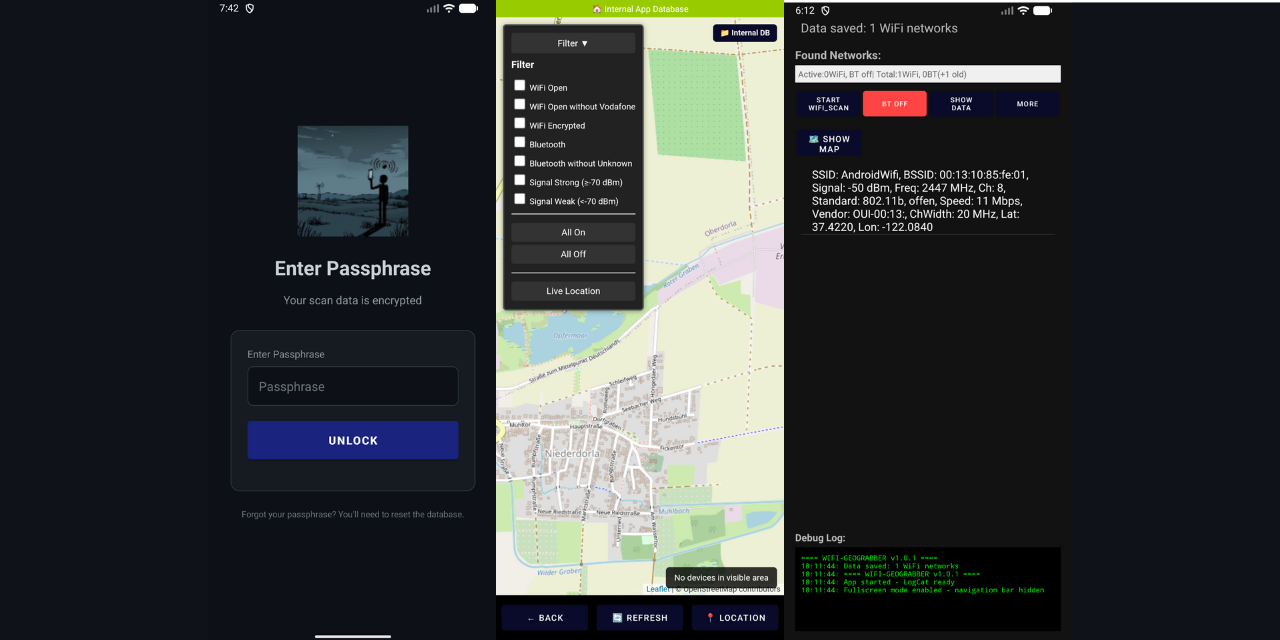Tap the Location pin button
1280x640 pixels.
(x=735, y=618)
